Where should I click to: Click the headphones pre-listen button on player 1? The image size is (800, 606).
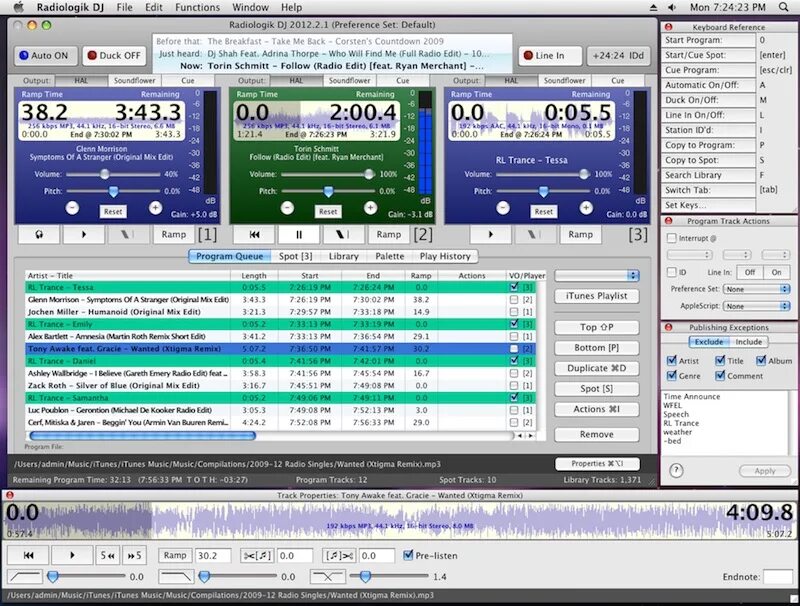[39, 235]
